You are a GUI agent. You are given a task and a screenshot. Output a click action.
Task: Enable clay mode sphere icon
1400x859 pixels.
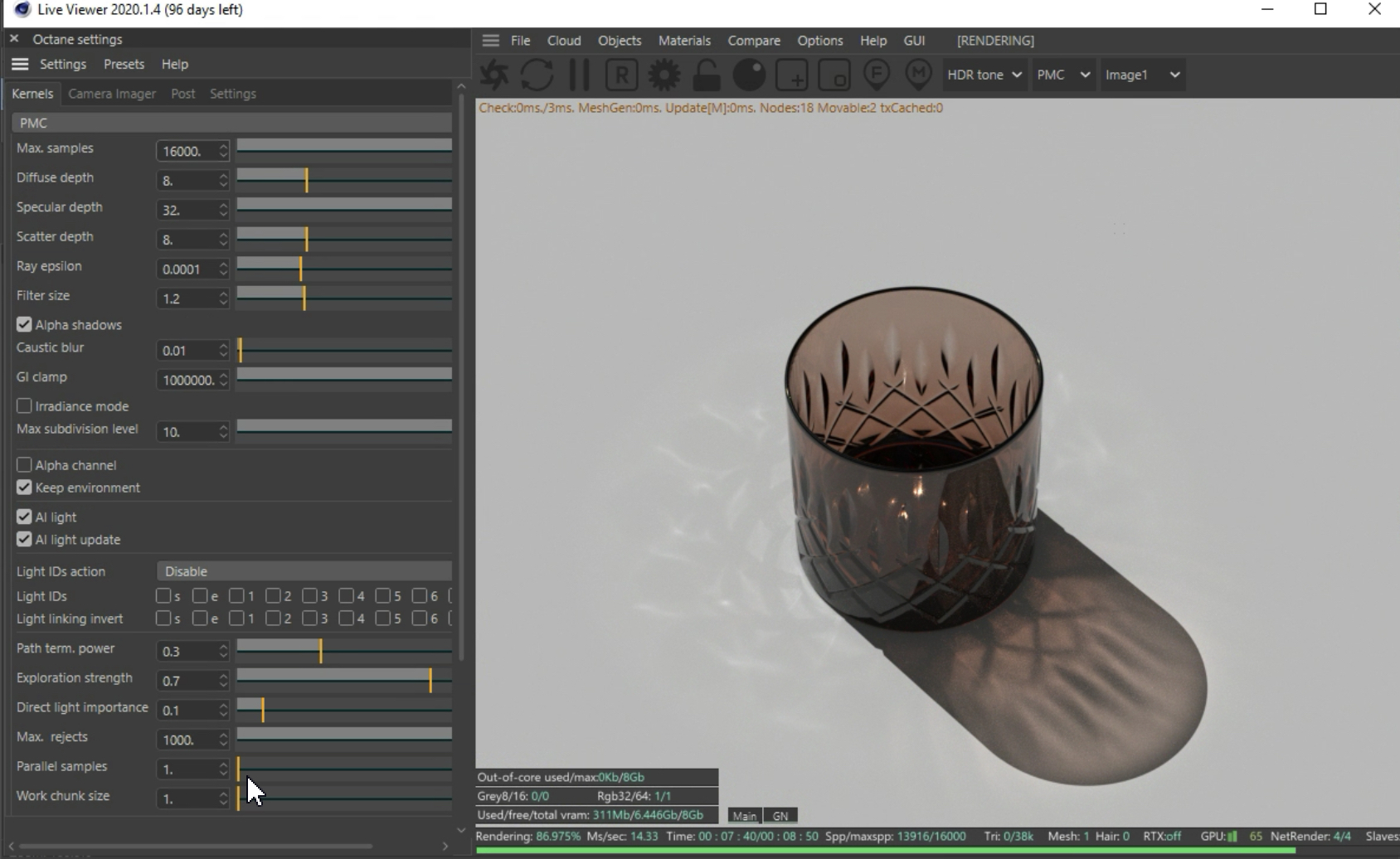(x=749, y=75)
